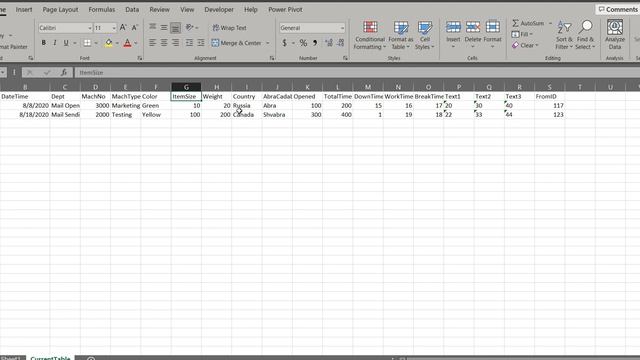Align text left
This screenshot has width=640, height=360.
click(x=152, y=43)
